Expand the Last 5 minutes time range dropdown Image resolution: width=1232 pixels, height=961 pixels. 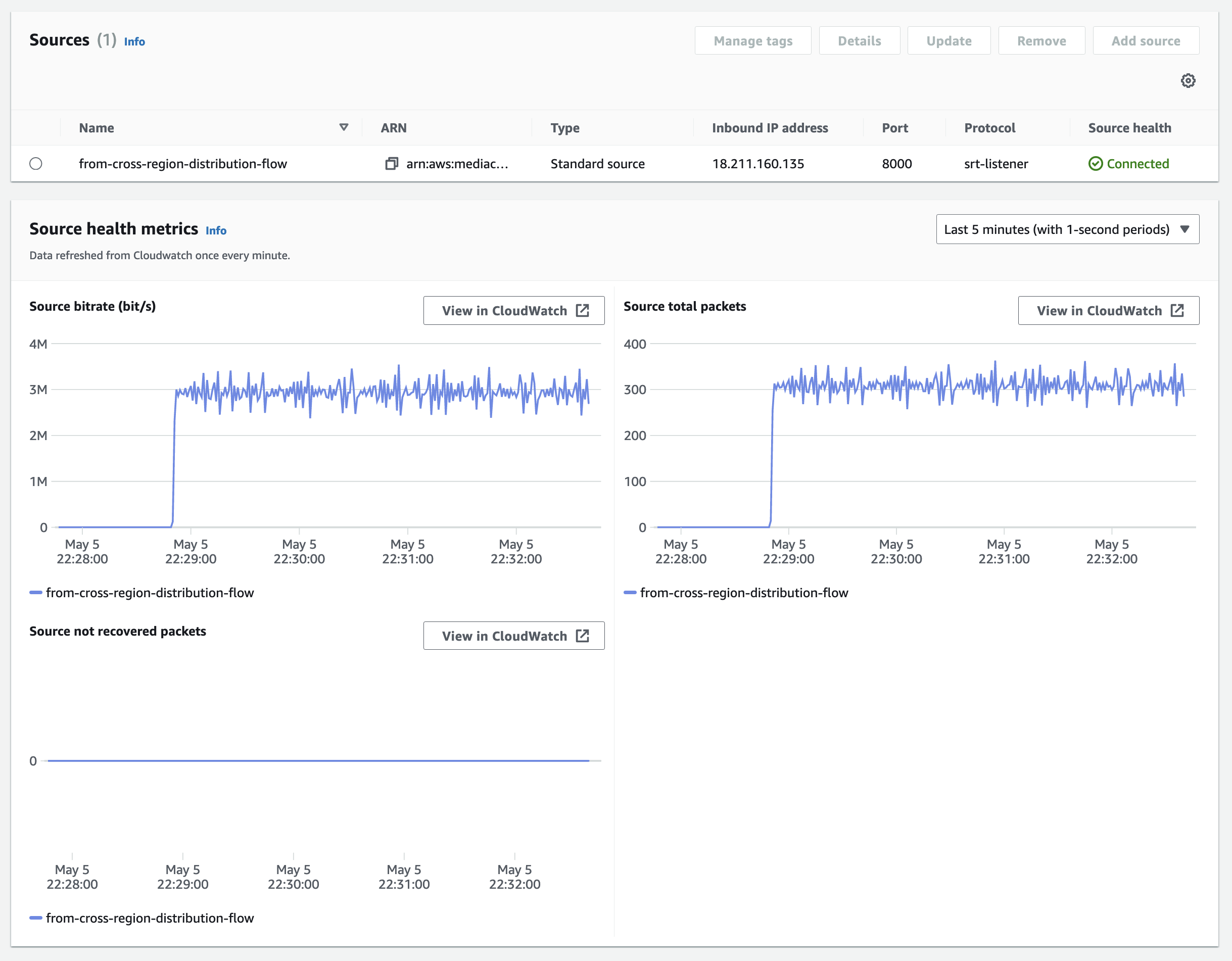tap(1067, 229)
